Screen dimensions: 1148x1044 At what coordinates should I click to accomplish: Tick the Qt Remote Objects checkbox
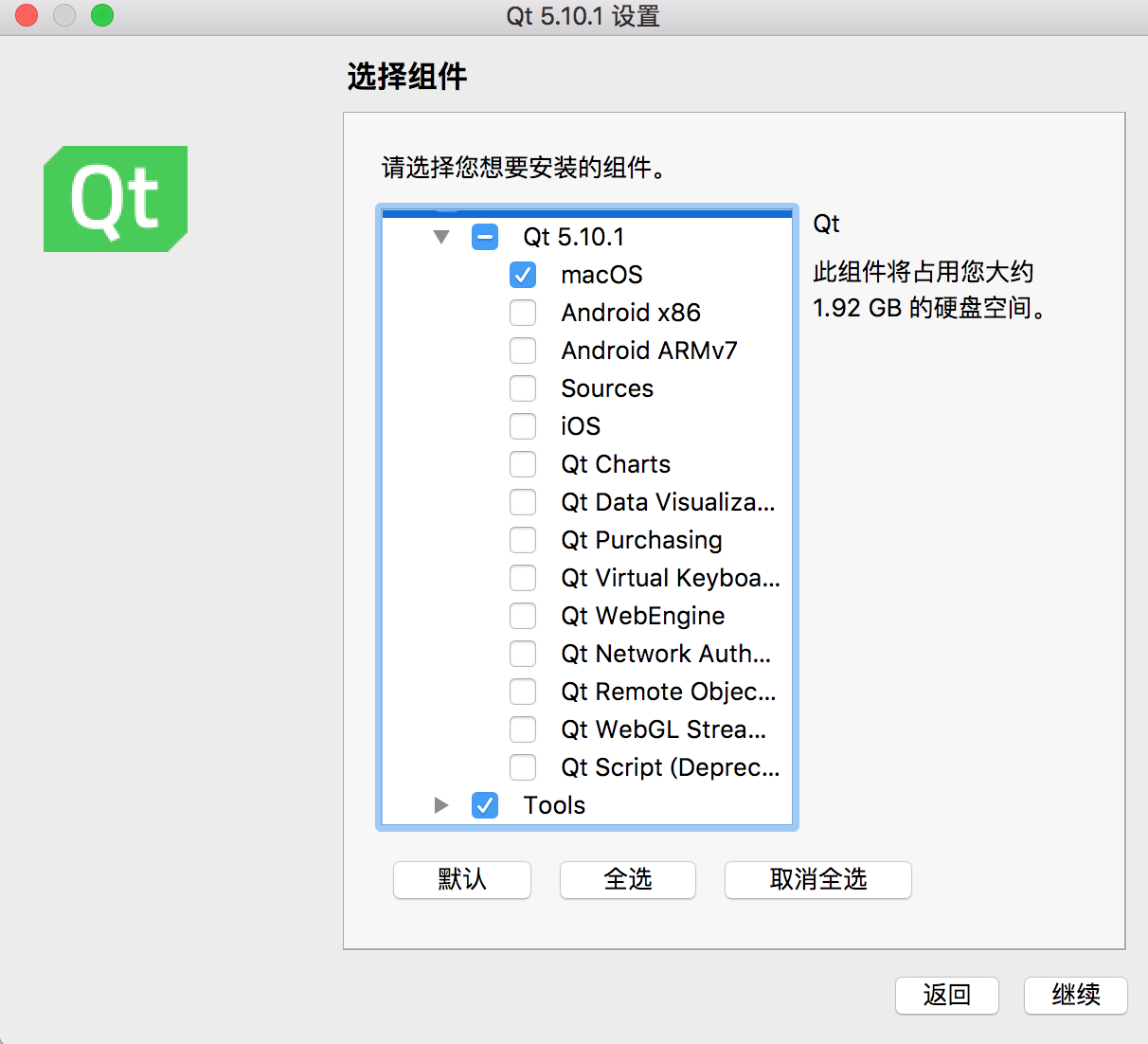point(523,692)
